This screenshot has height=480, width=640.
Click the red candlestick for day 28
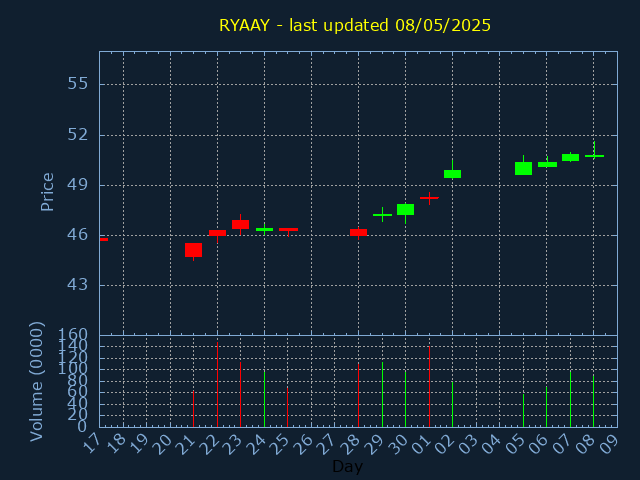358,232
